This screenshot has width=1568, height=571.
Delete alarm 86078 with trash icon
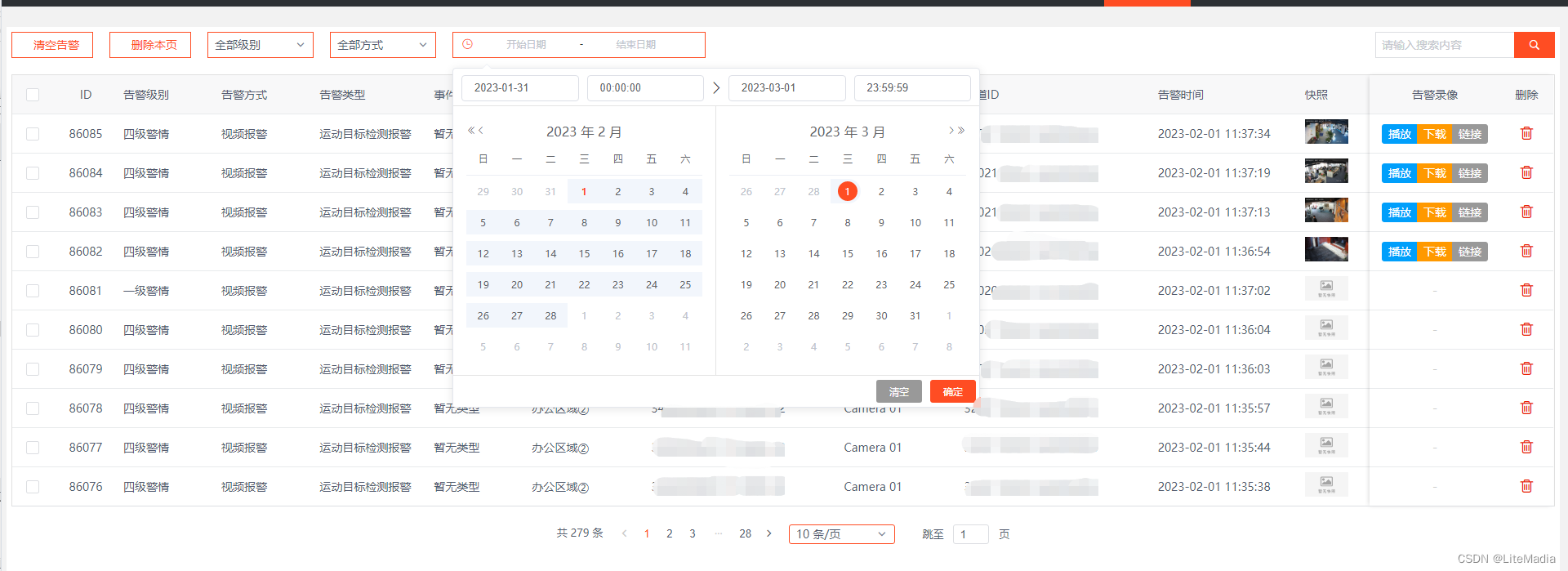click(x=1526, y=408)
